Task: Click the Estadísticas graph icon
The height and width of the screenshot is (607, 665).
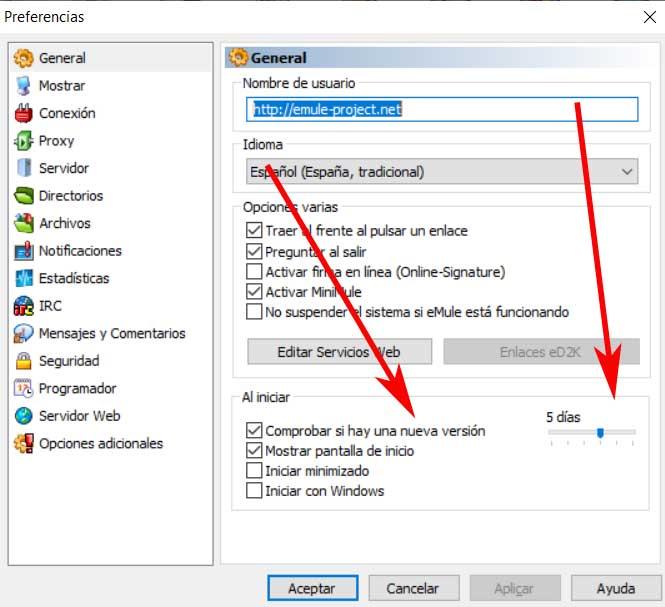Action: coord(23,278)
